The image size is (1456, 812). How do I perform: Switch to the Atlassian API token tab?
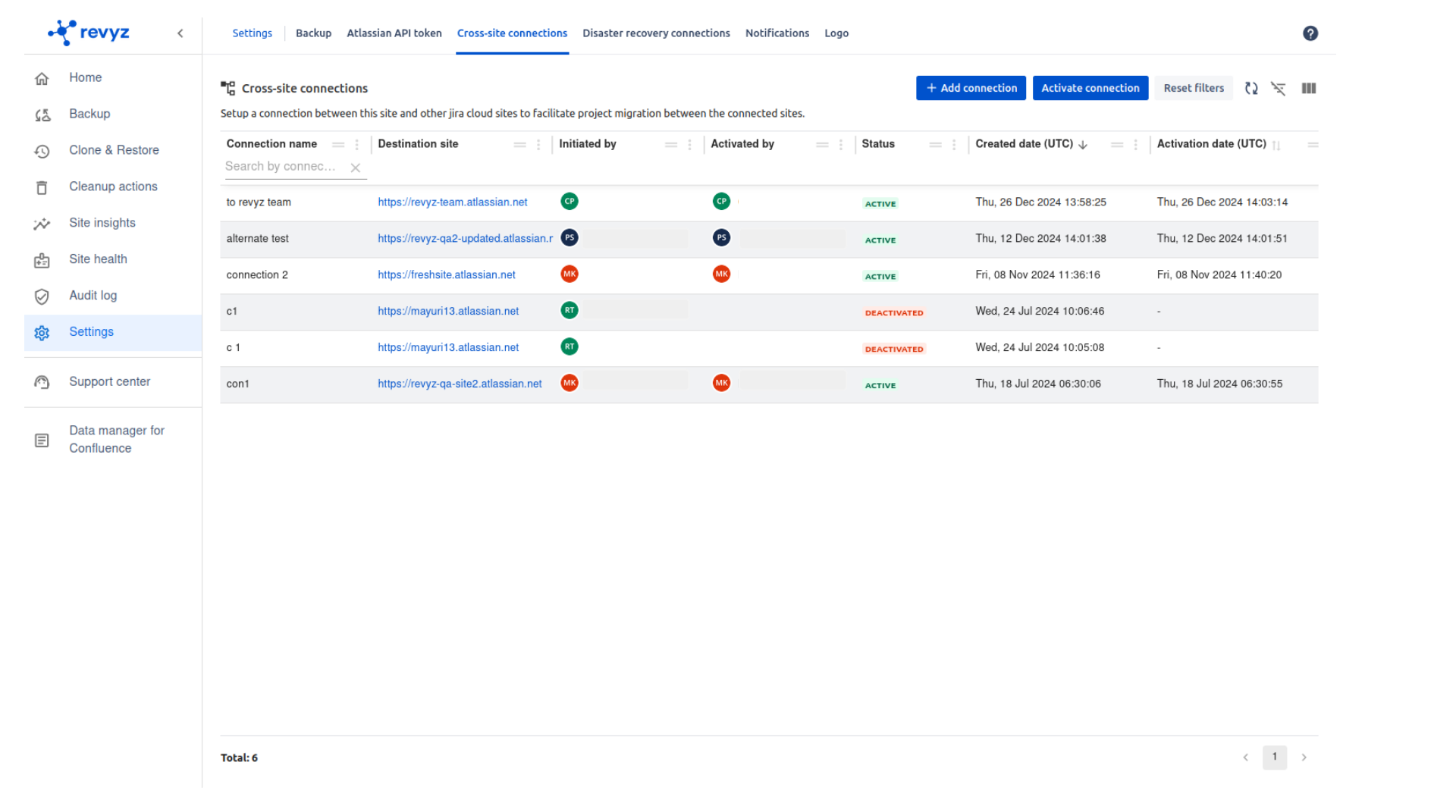point(394,33)
